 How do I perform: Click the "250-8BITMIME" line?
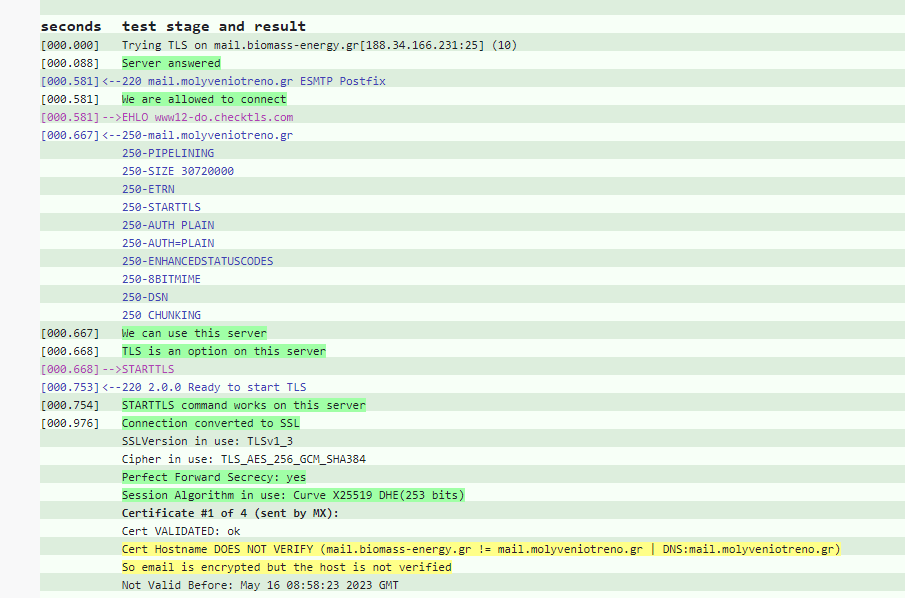162,279
